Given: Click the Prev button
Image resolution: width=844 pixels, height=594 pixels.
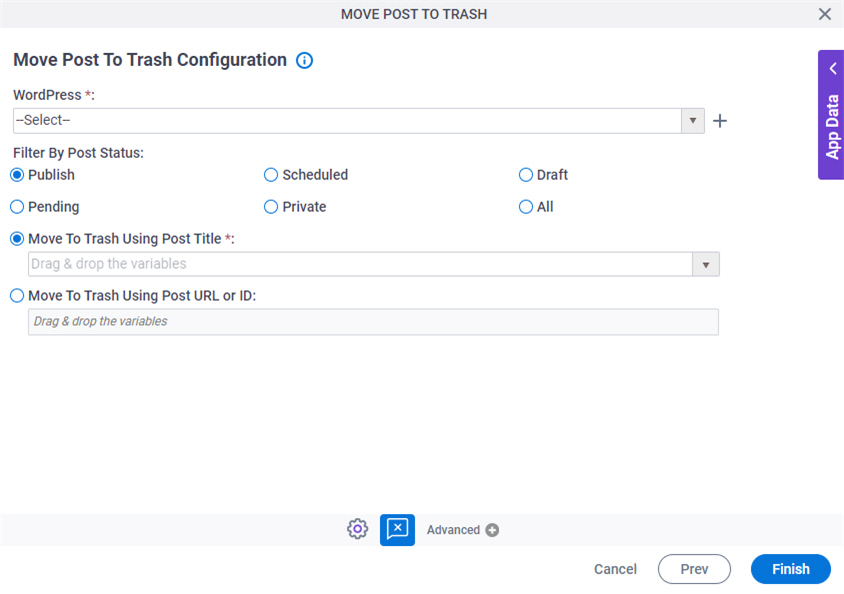Looking at the screenshot, I should coord(694,569).
